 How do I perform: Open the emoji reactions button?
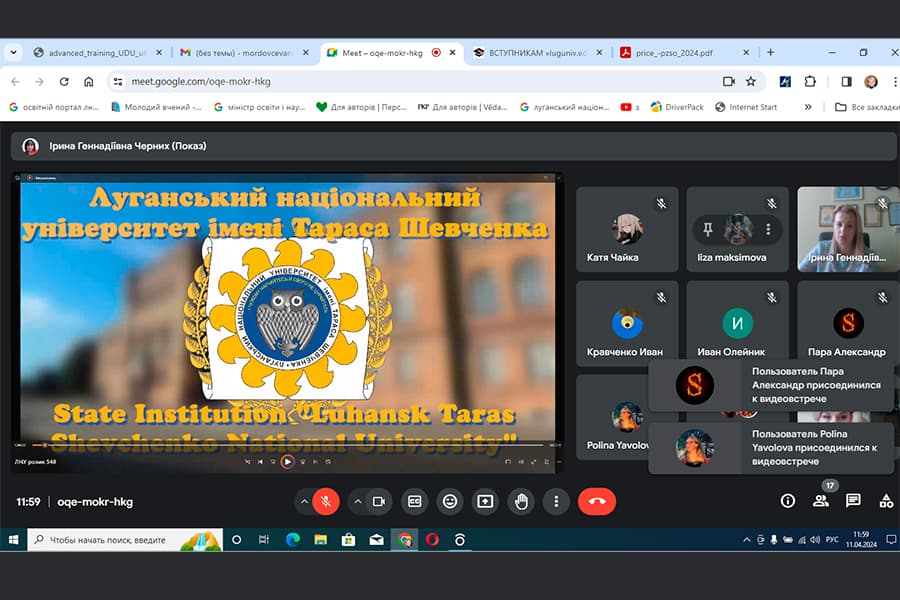[x=450, y=501]
